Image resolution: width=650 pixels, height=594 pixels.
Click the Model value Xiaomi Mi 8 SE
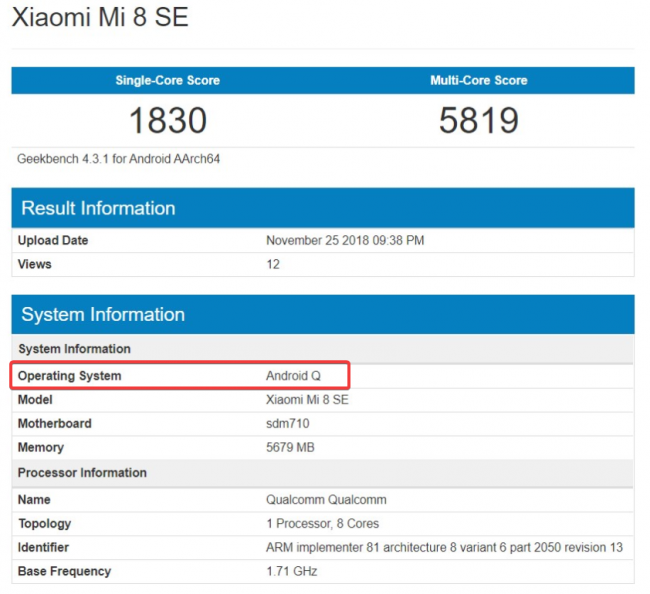click(x=307, y=400)
